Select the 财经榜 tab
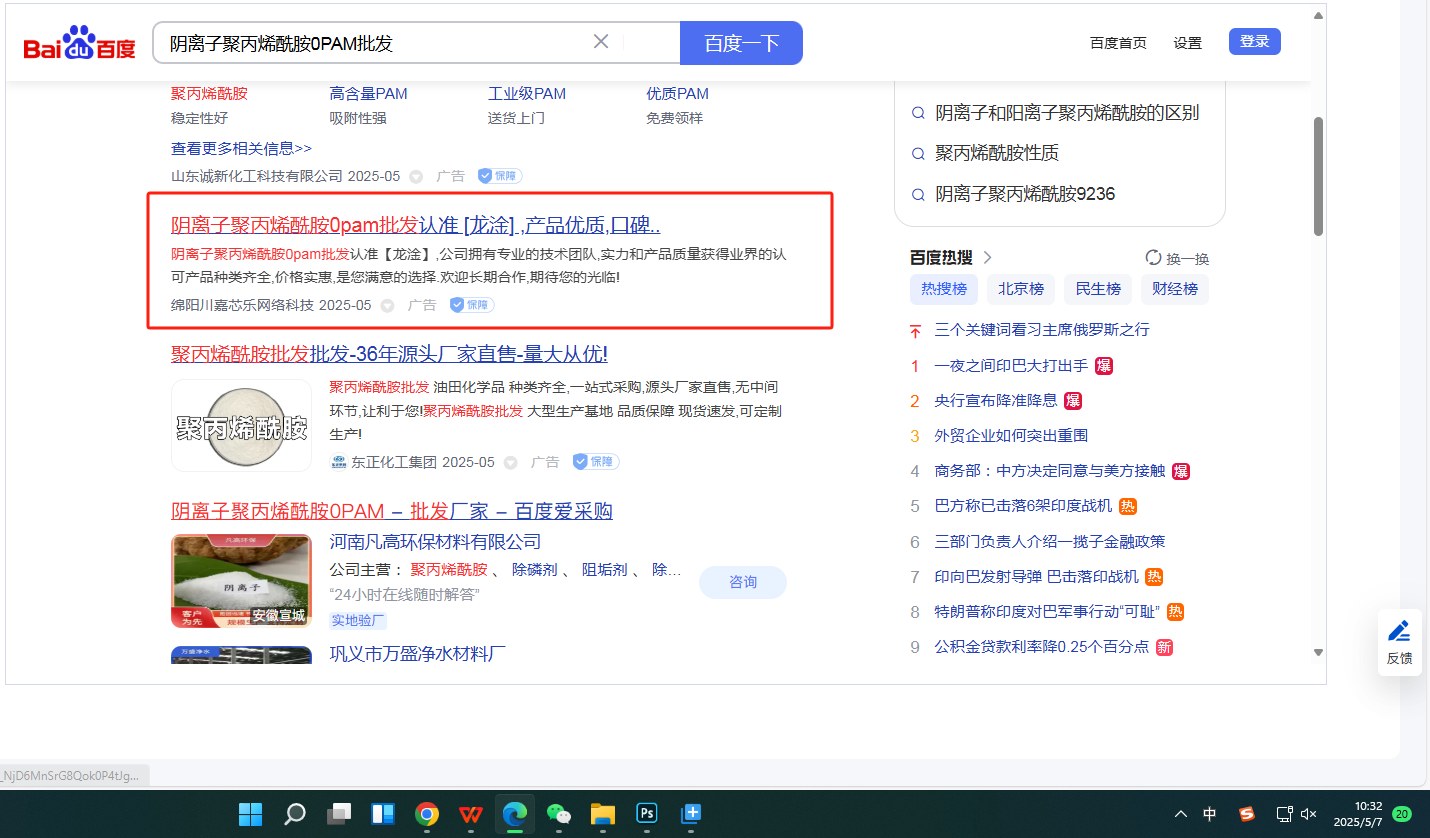 click(x=1174, y=289)
